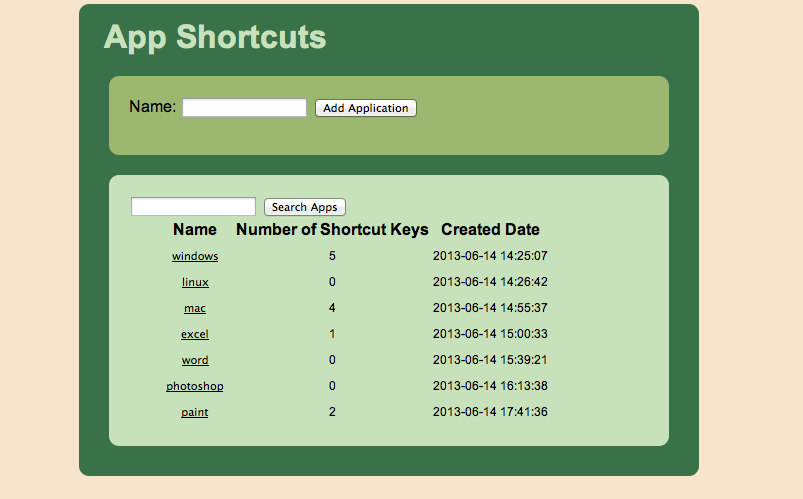Focus the search apps text box

pyautogui.click(x=193, y=206)
